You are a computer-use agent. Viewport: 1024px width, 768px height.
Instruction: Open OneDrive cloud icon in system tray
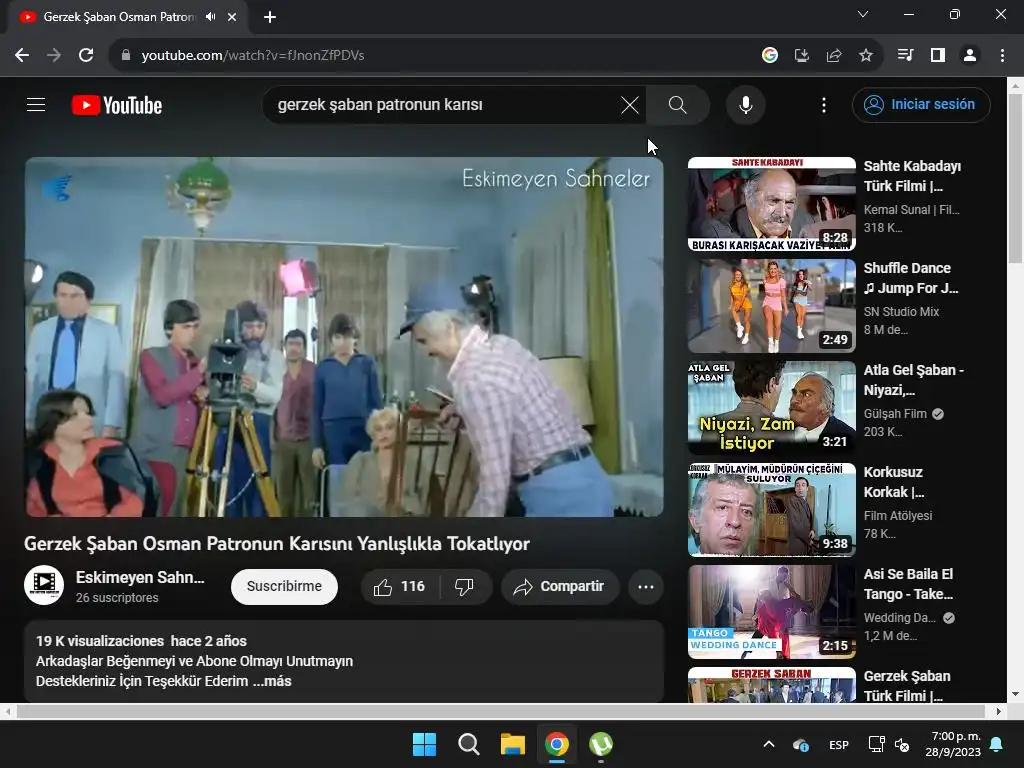click(801, 744)
